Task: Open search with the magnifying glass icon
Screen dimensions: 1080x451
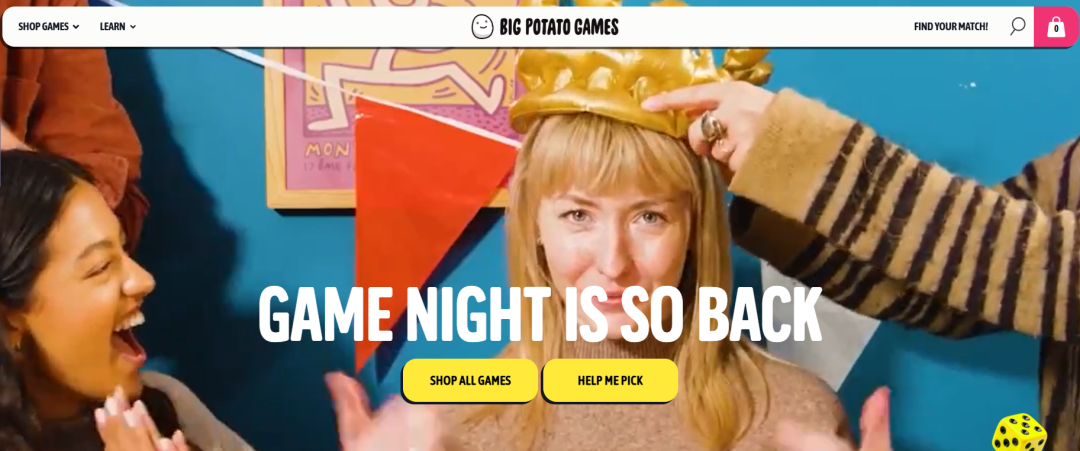Action: tap(1017, 27)
